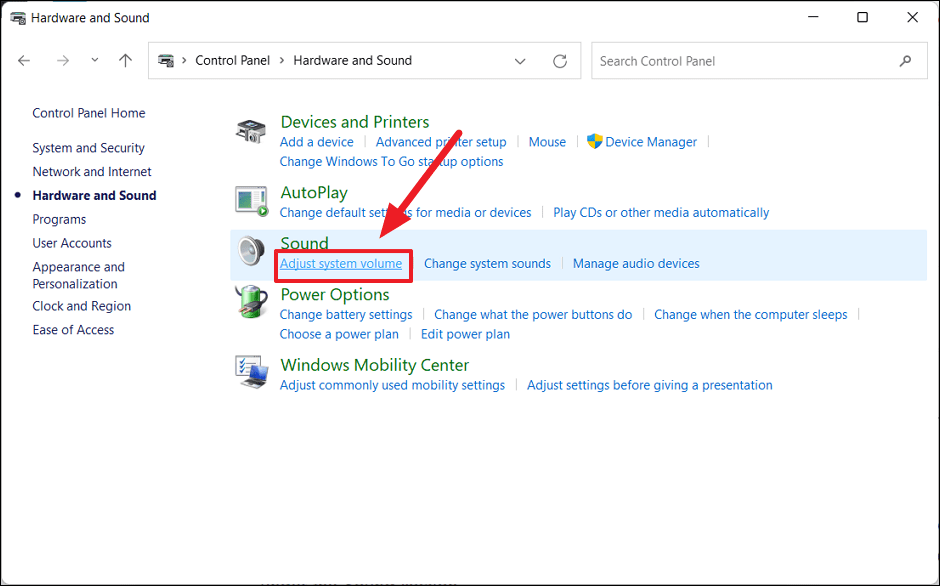This screenshot has width=940, height=586.
Task: Click Hardware and Sound breadcrumb
Action: click(352, 61)
